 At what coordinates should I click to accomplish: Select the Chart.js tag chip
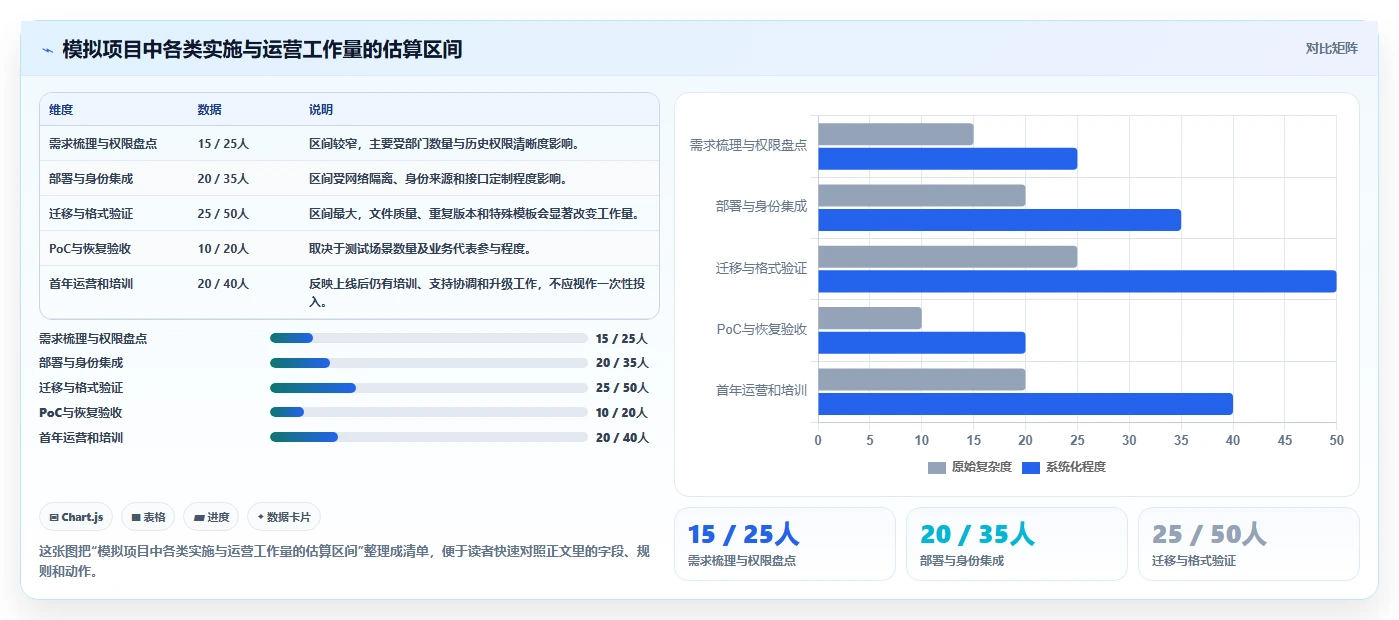(77, 517)
